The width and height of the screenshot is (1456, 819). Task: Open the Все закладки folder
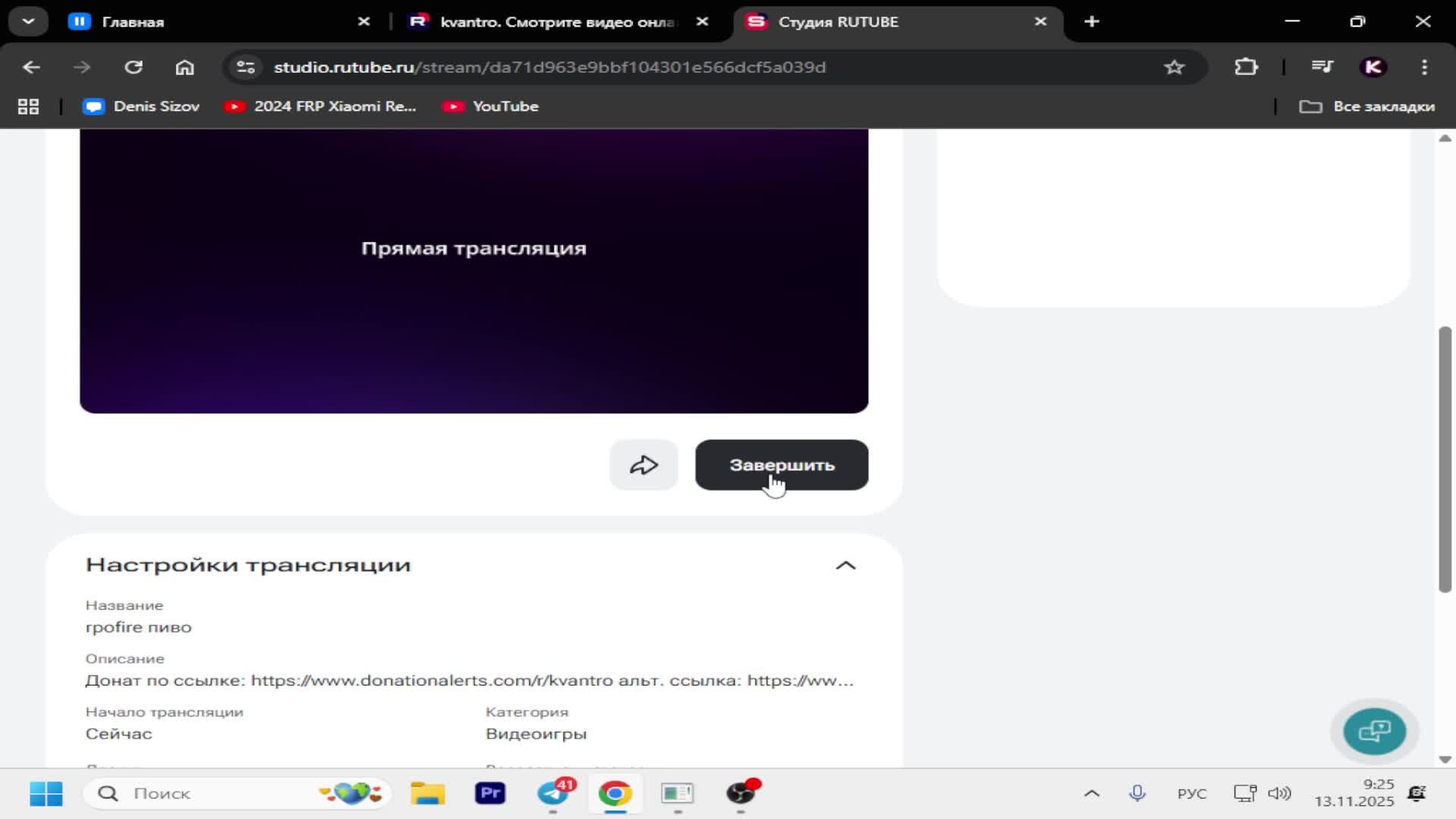coord(1367,107)
